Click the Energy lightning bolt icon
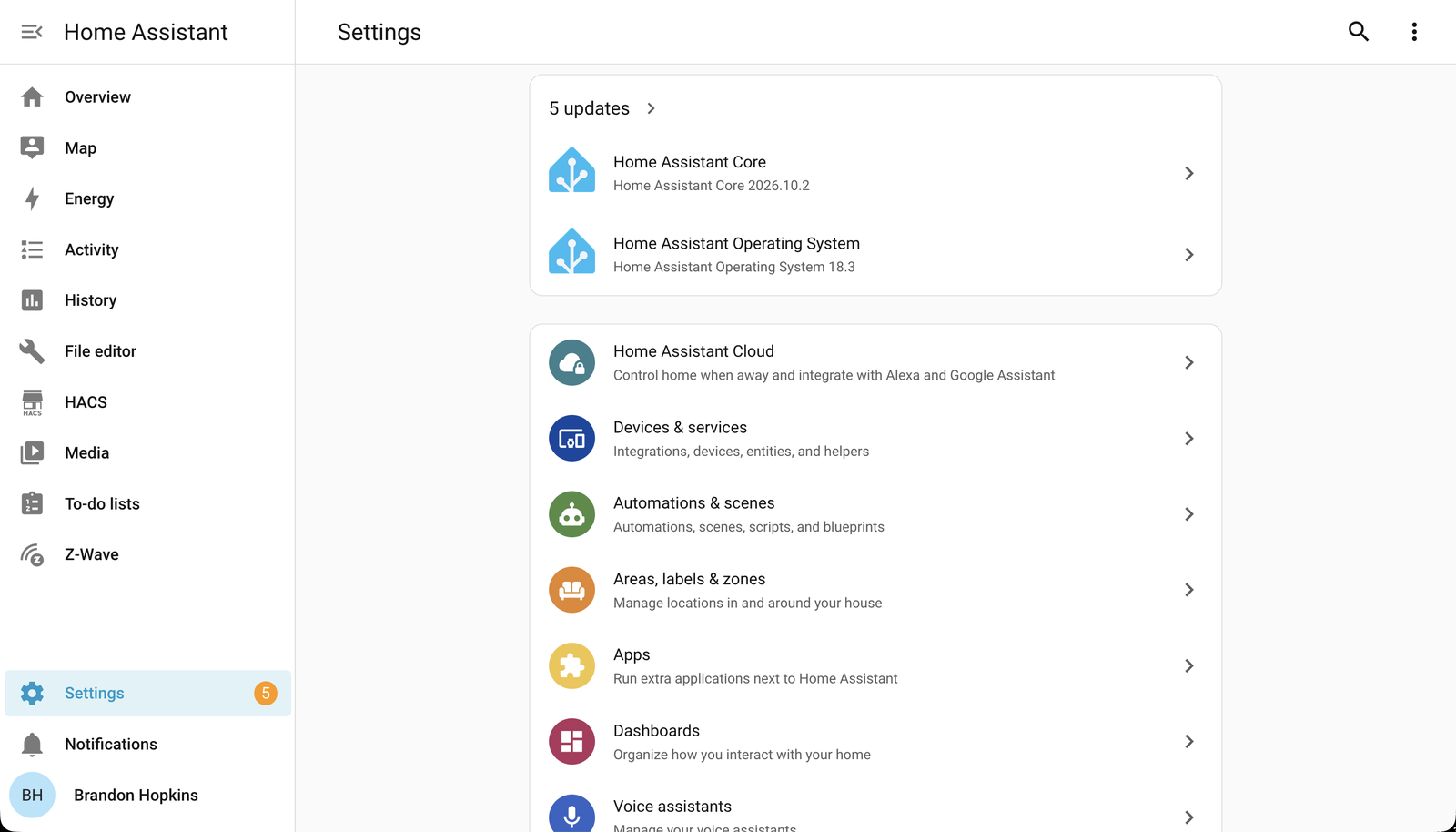Screen dimensions: 1456x832 coord(32,198)
